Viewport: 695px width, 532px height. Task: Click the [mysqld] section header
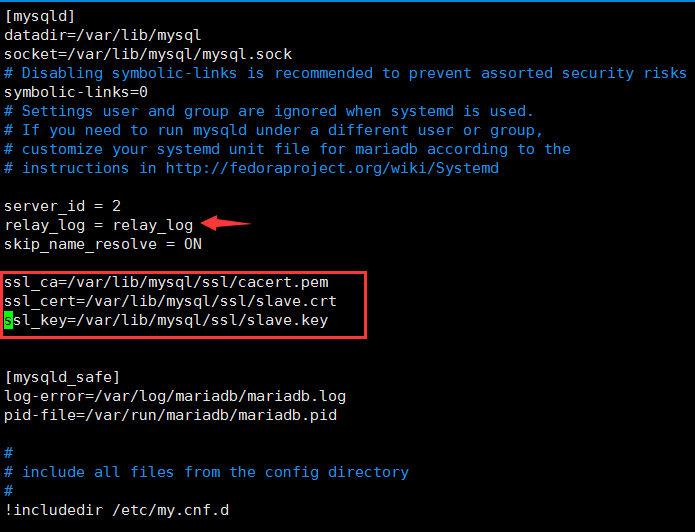tap(39, 16)
